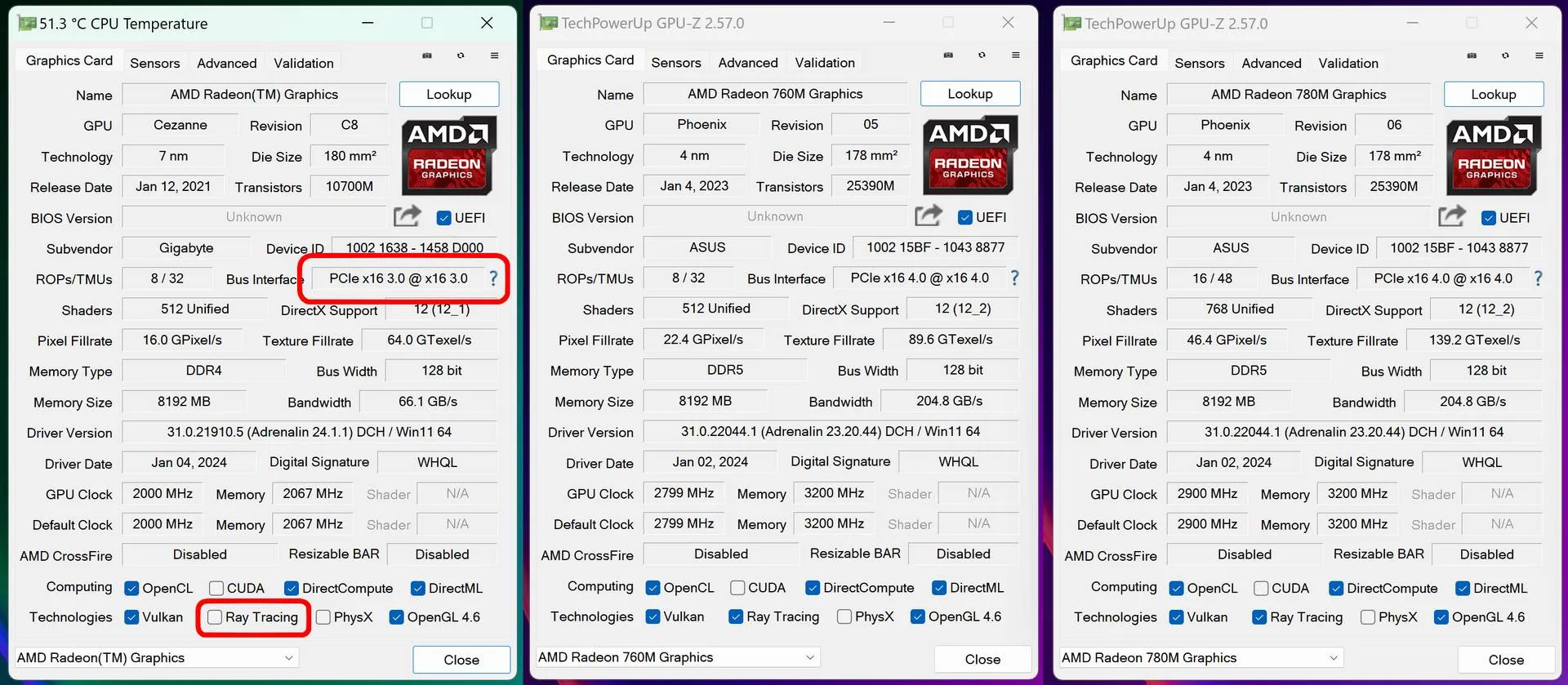Click the bus interface question mark in the 780M window
Image resolution: width=1568 pixels, height=685 pixels.
pyautogui.click(x=1538, y=278)
